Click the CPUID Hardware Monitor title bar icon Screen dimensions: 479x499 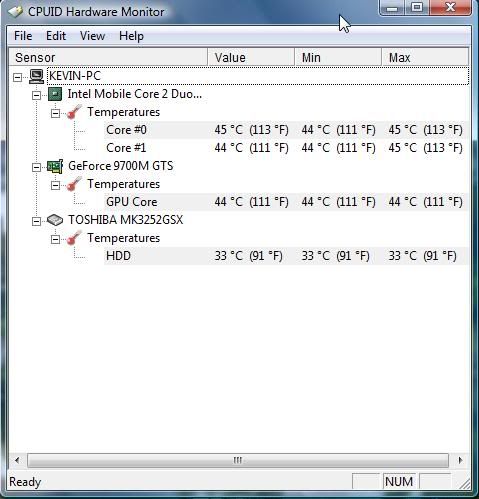pyautogui.click(x=15, y=12)
